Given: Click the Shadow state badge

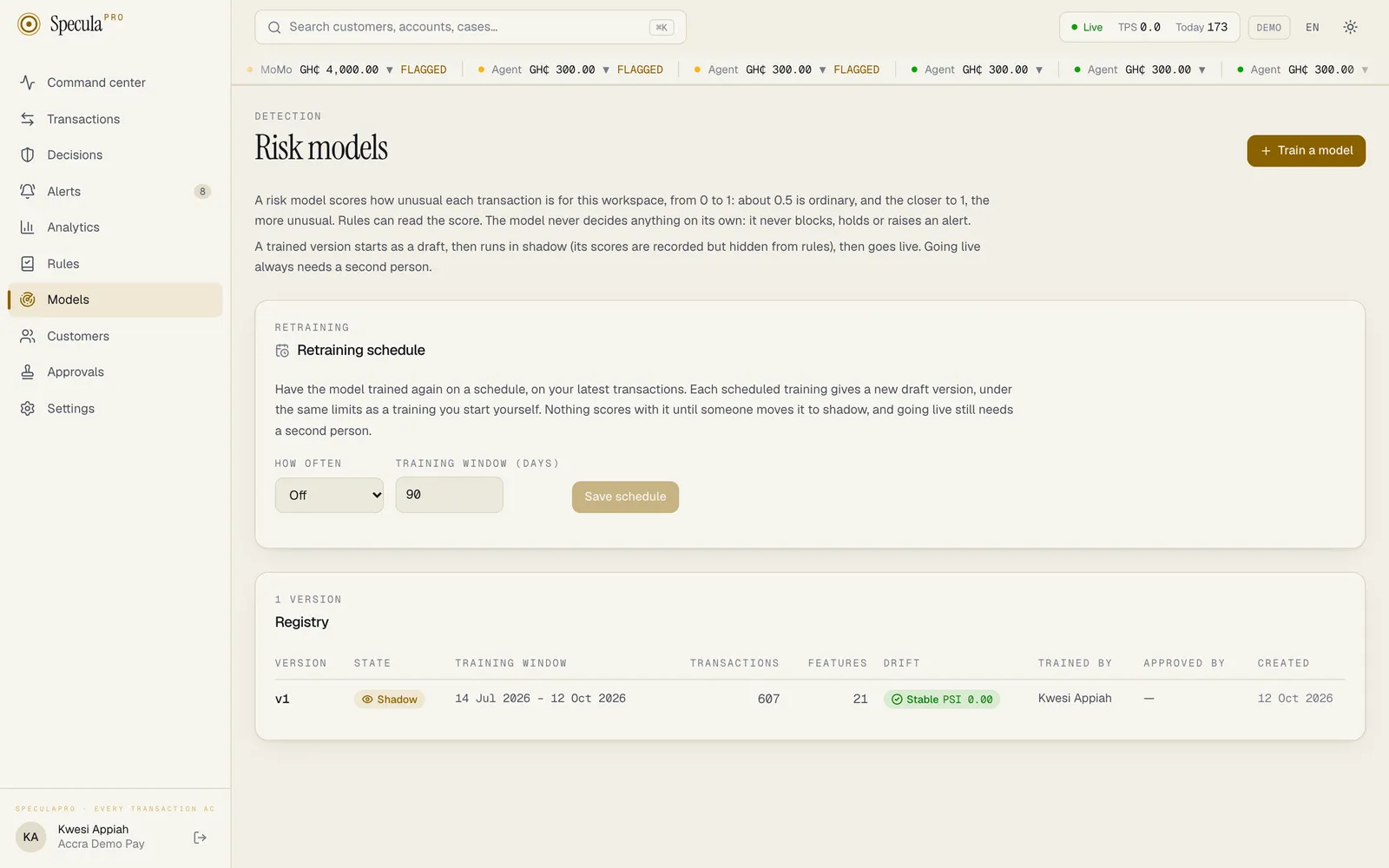Looking at the screenshot, I should (x=390, y=700).
